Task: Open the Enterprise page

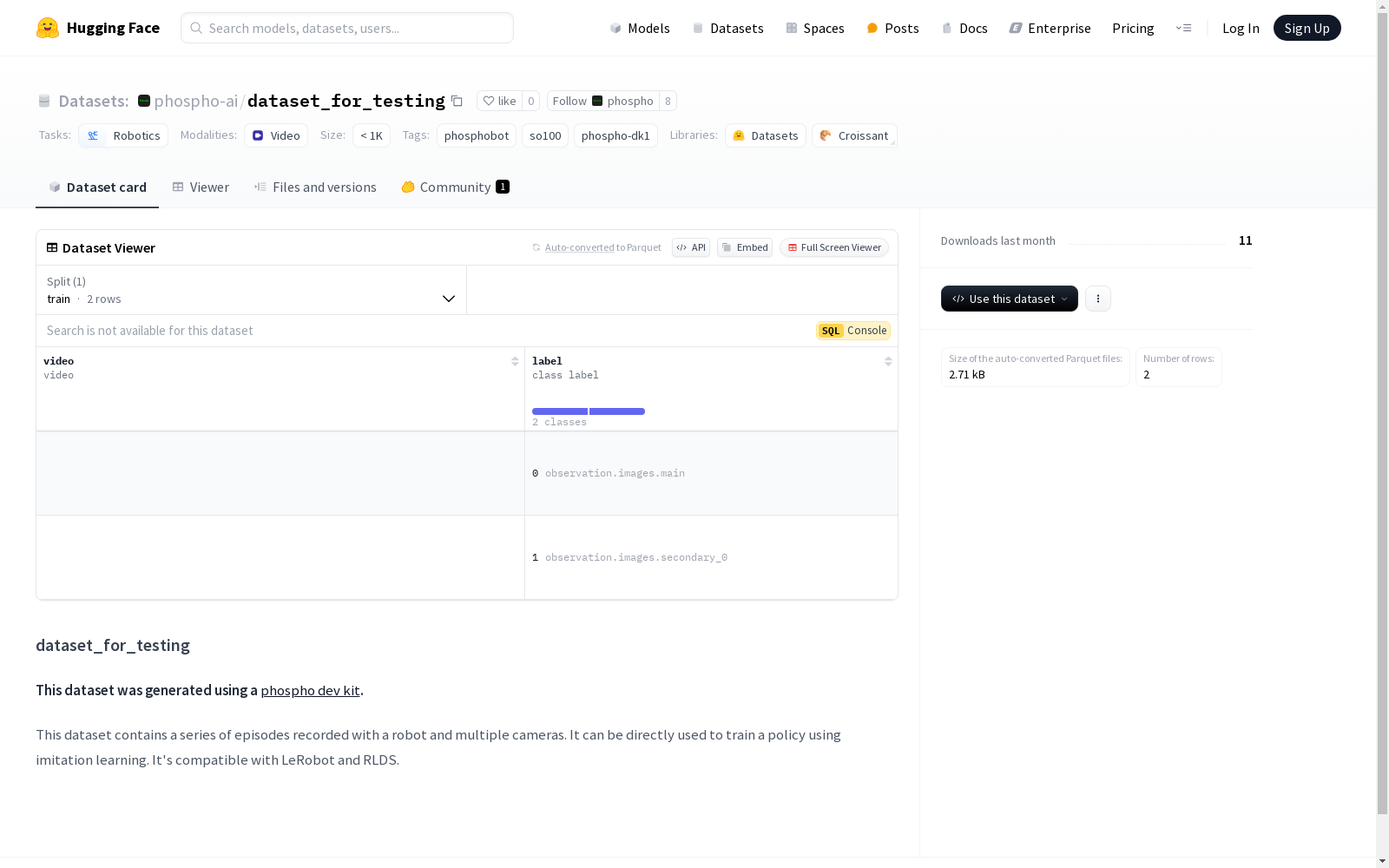Action: (1050, 28)
